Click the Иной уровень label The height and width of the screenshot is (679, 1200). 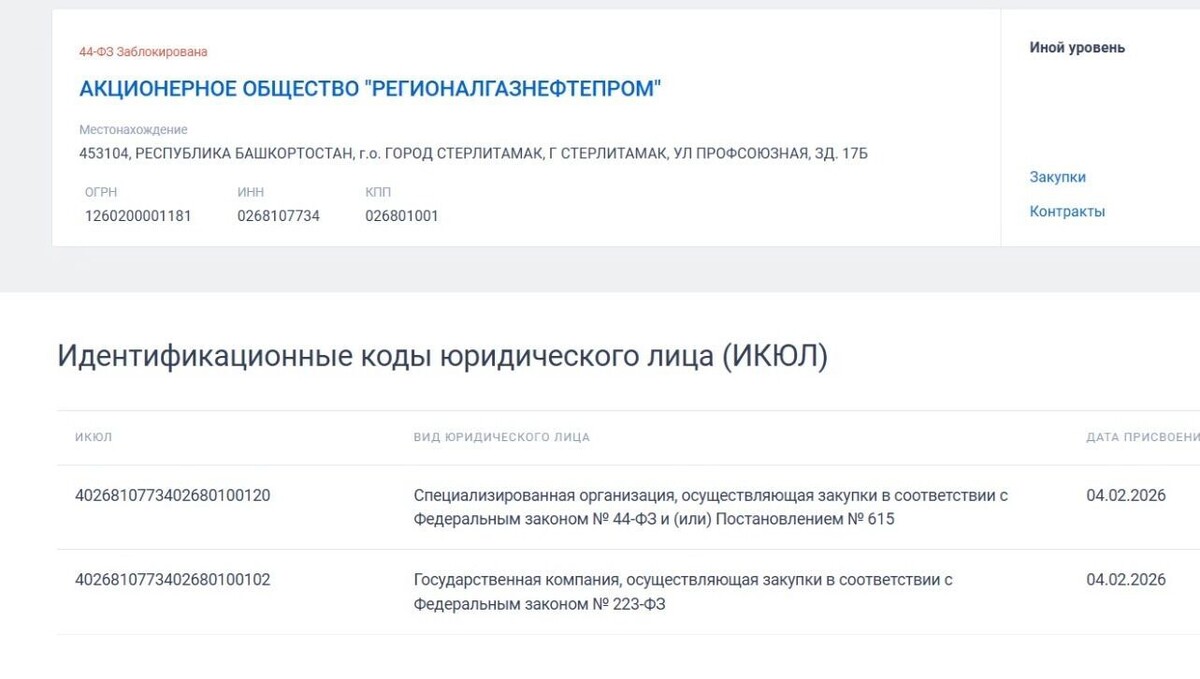point(1076,46)
